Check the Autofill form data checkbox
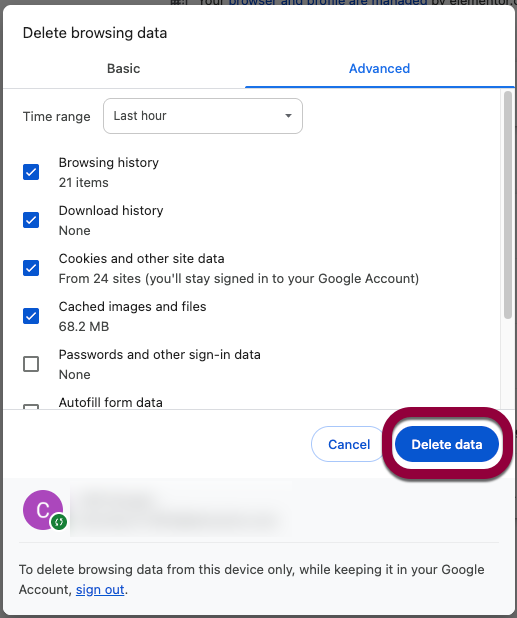 pyautogui.click(x=31, y=407)
